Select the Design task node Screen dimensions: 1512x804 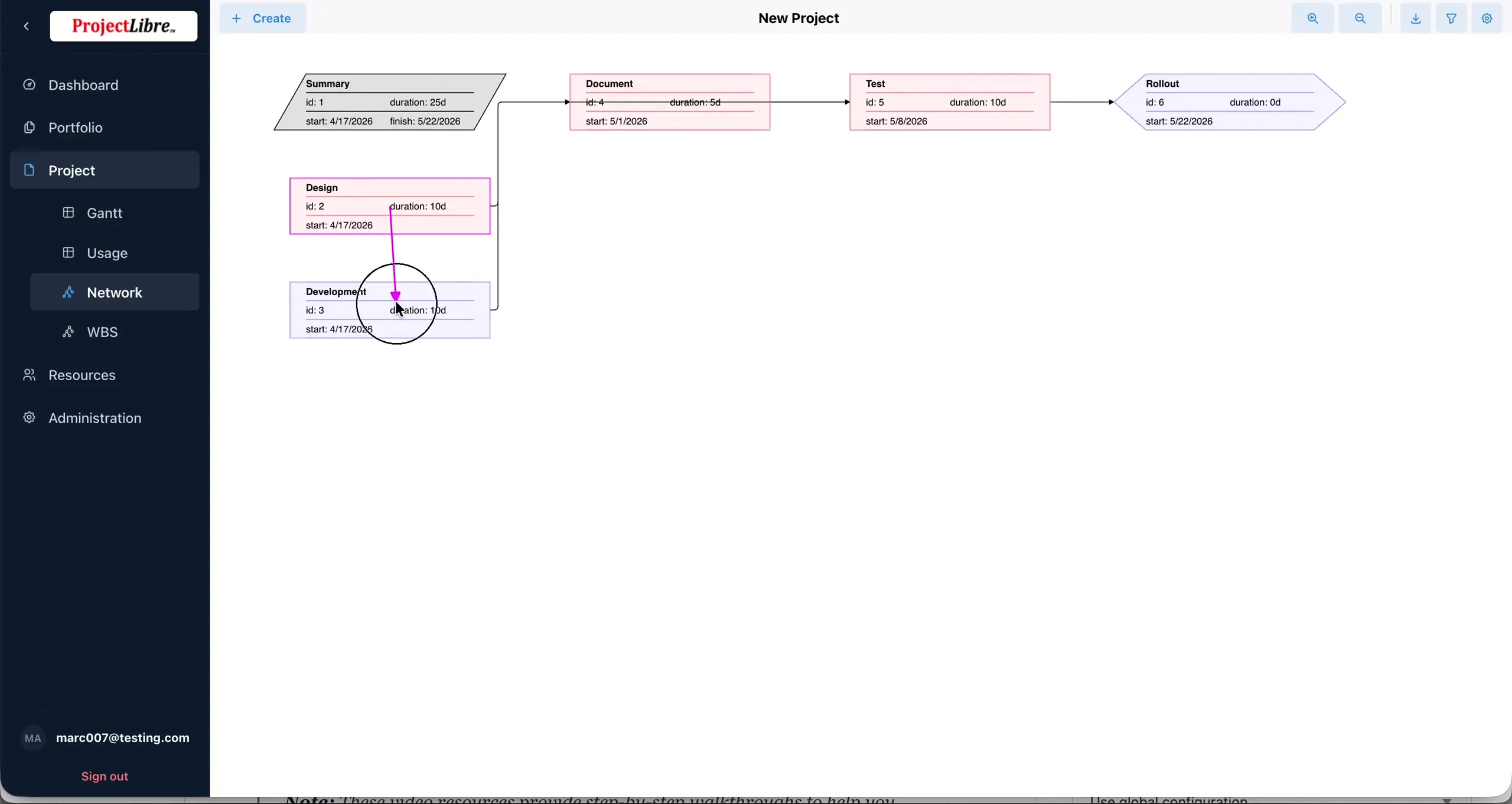pos(390,206)
